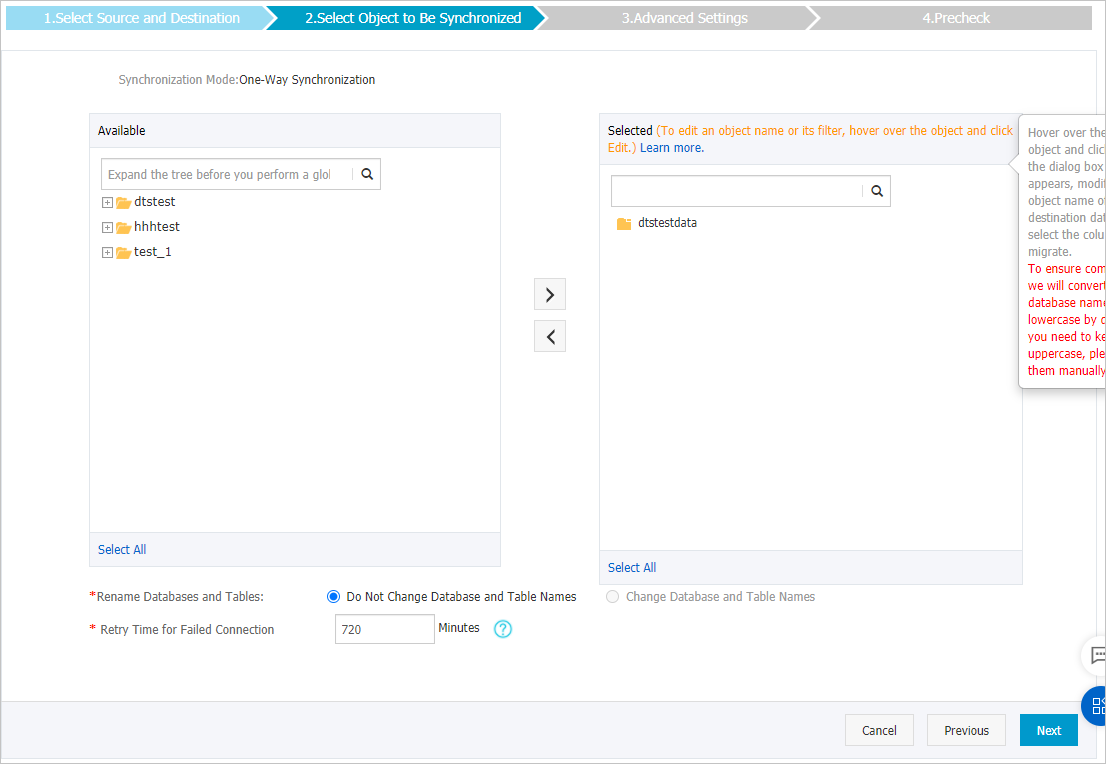This screenshot has height=764, width=1106.
Task: Click the dtstest folder icon
Action: (123, 201)
